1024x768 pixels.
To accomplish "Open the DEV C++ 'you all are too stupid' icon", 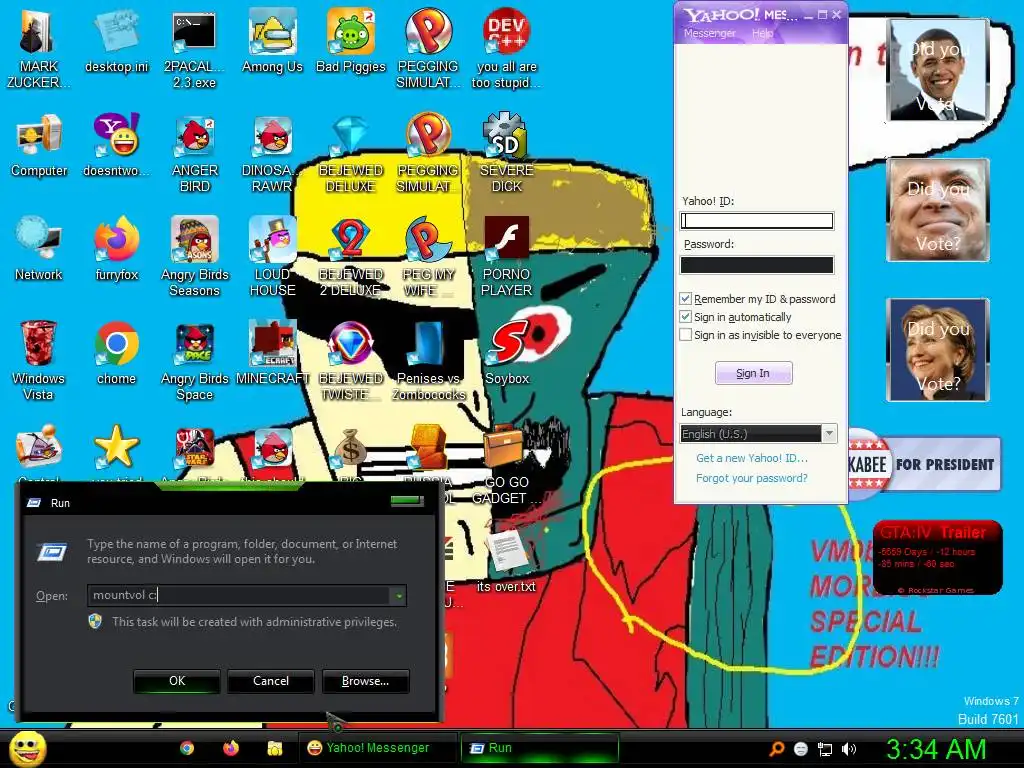I will [506, 49].
